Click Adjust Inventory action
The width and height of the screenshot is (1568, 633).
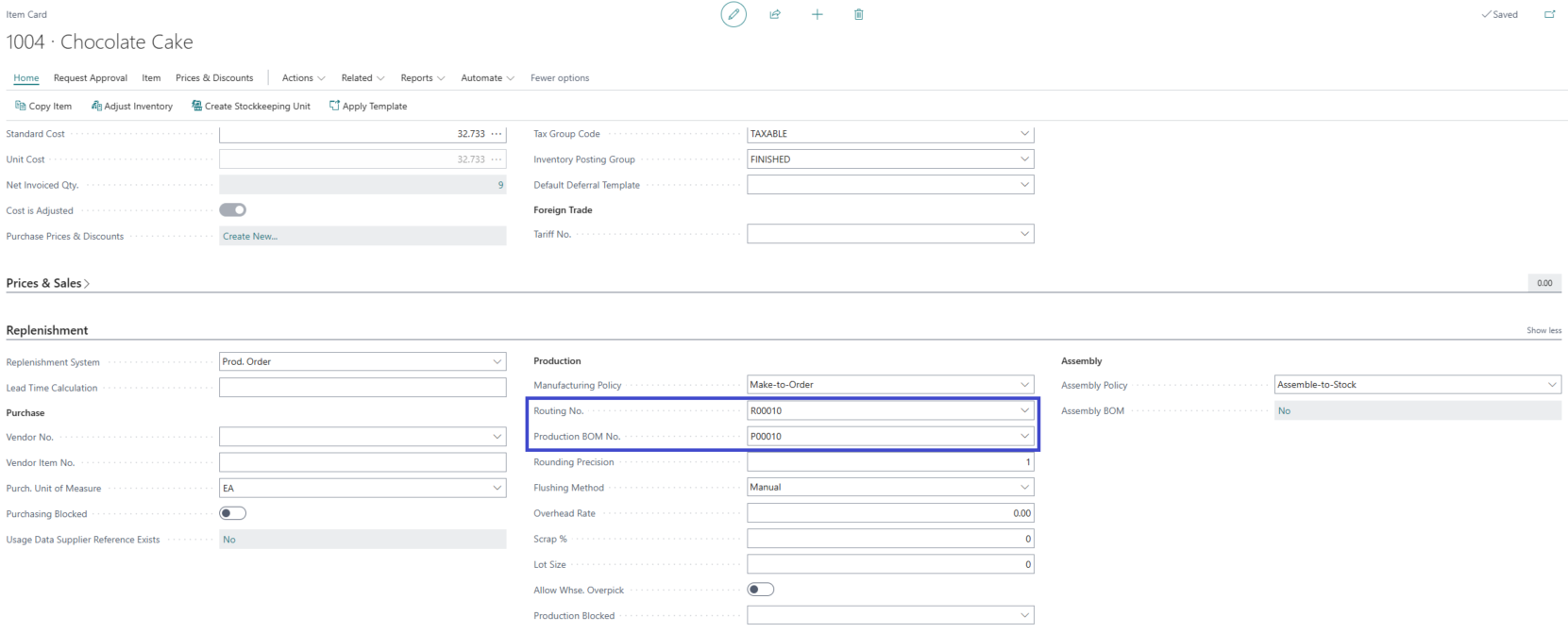point(132,107)
